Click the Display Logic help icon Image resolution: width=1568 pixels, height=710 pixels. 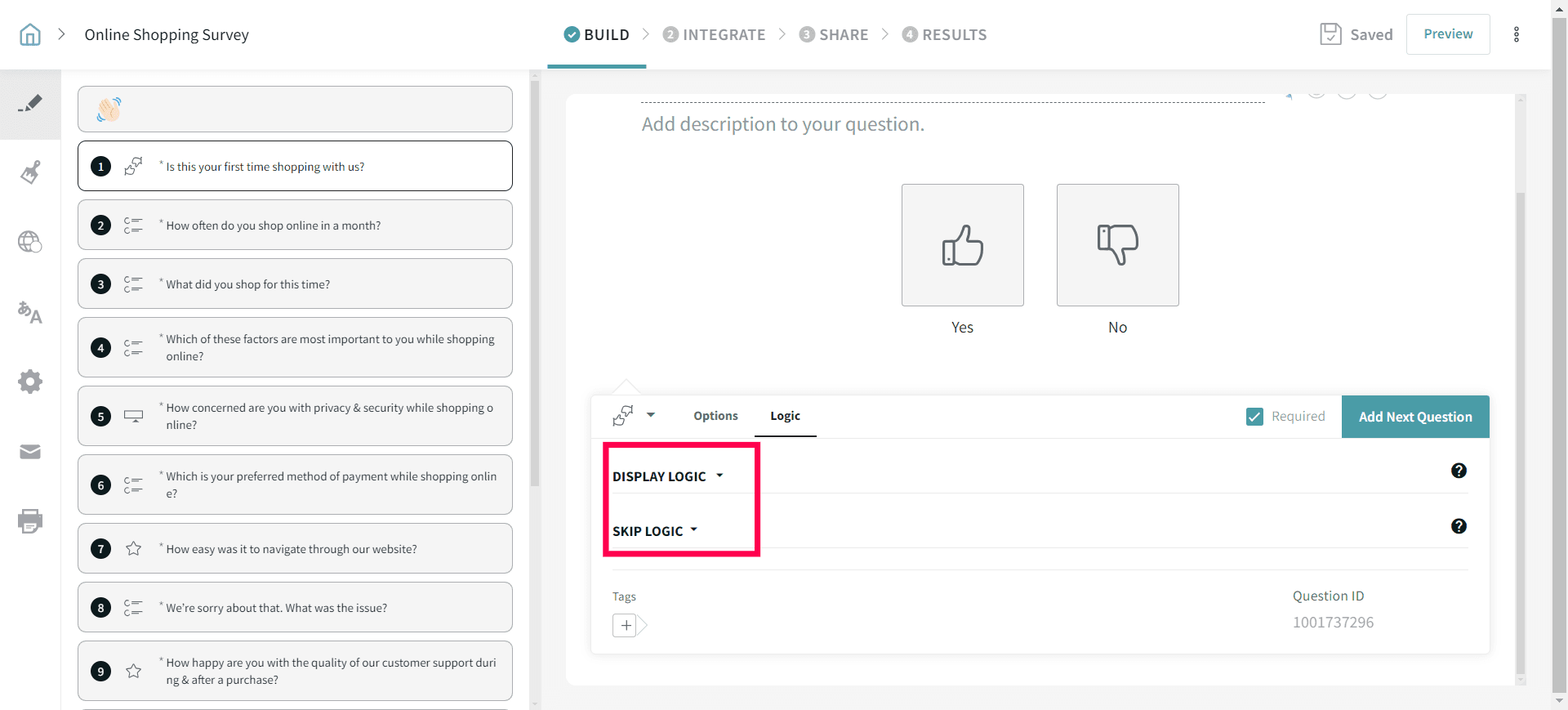tap(1459, 471)
